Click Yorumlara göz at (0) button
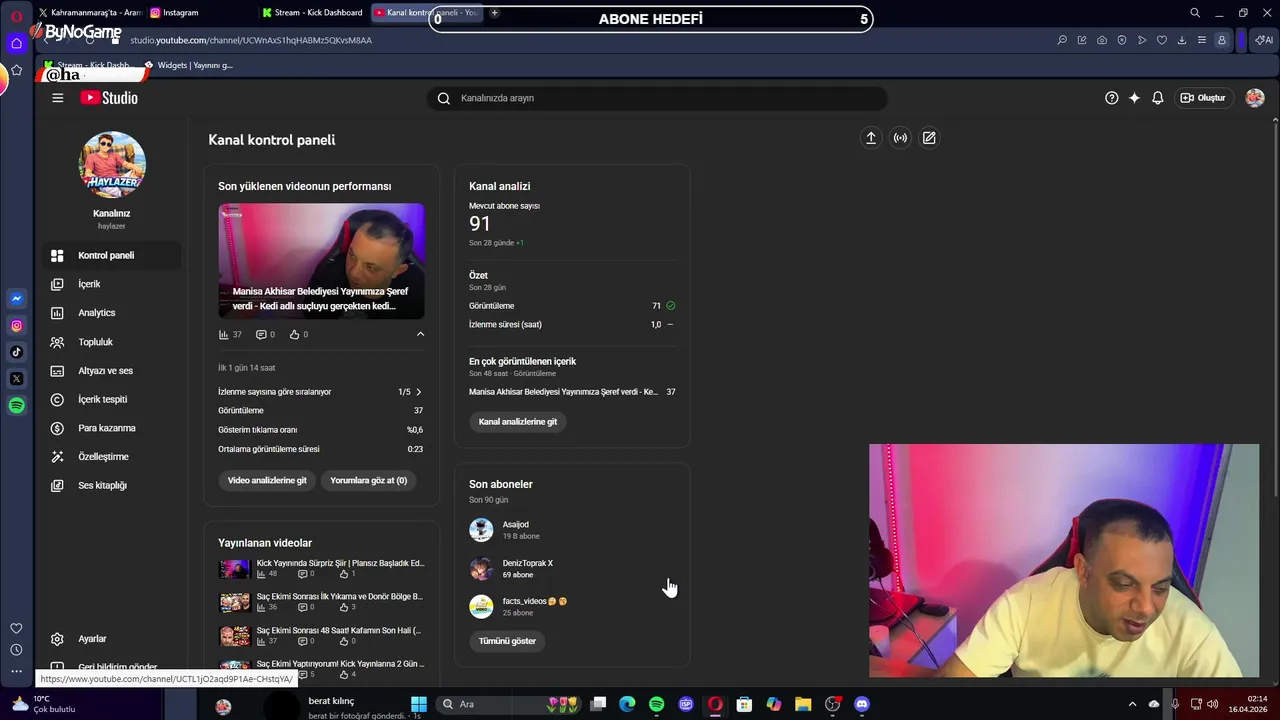This screenshot has height=720, width=1280. tap(368, 480)
